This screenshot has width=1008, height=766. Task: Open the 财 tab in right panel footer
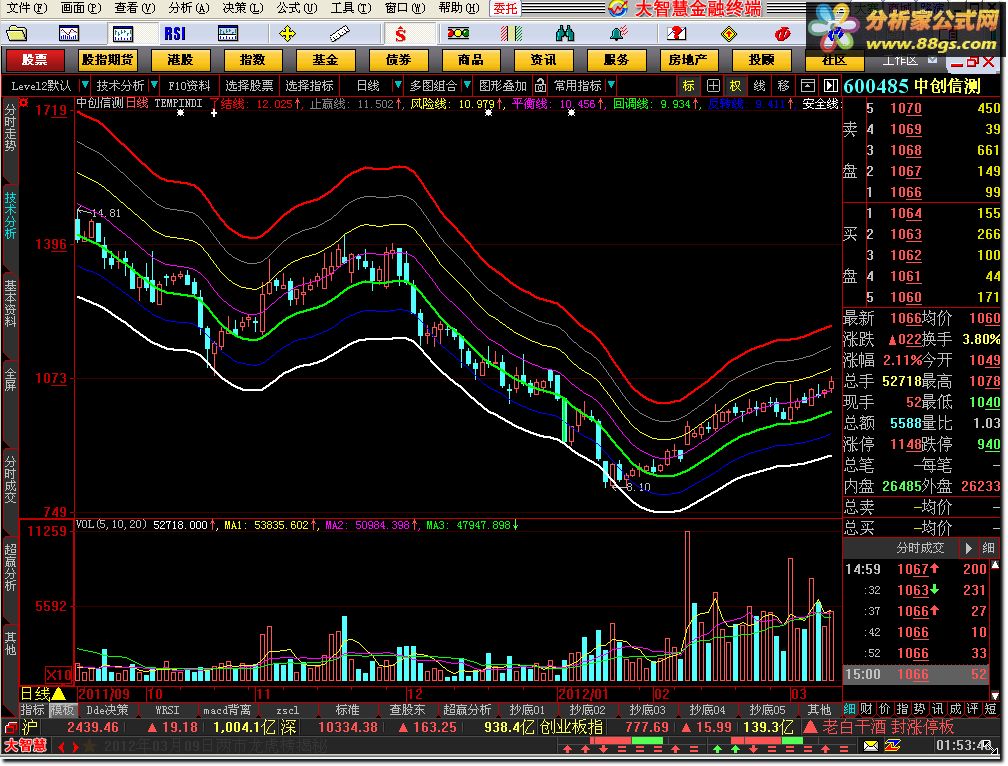867,709
